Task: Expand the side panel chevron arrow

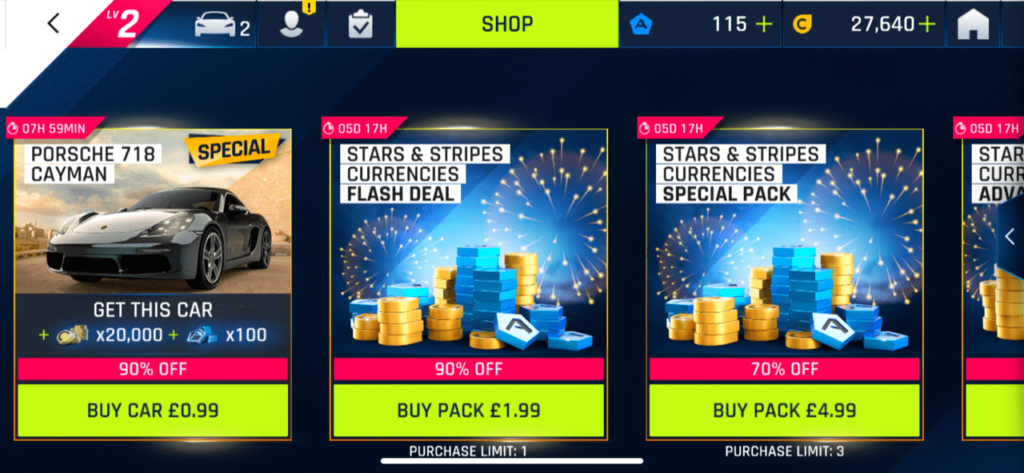Action: pos(1010,236)
